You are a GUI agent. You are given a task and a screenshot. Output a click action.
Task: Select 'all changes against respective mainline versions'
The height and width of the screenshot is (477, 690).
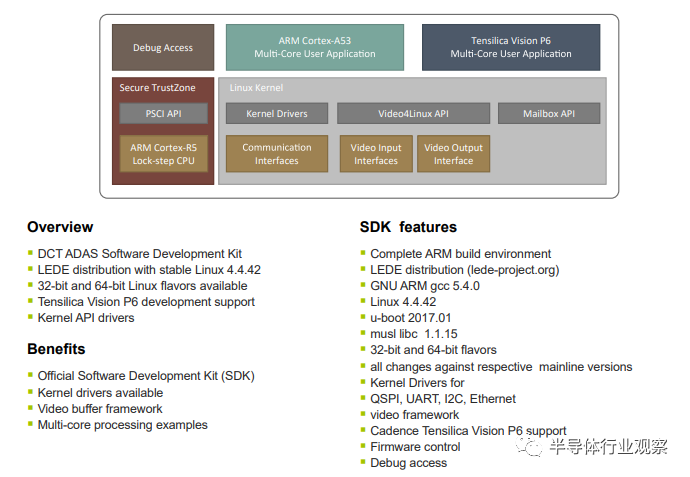501,367
